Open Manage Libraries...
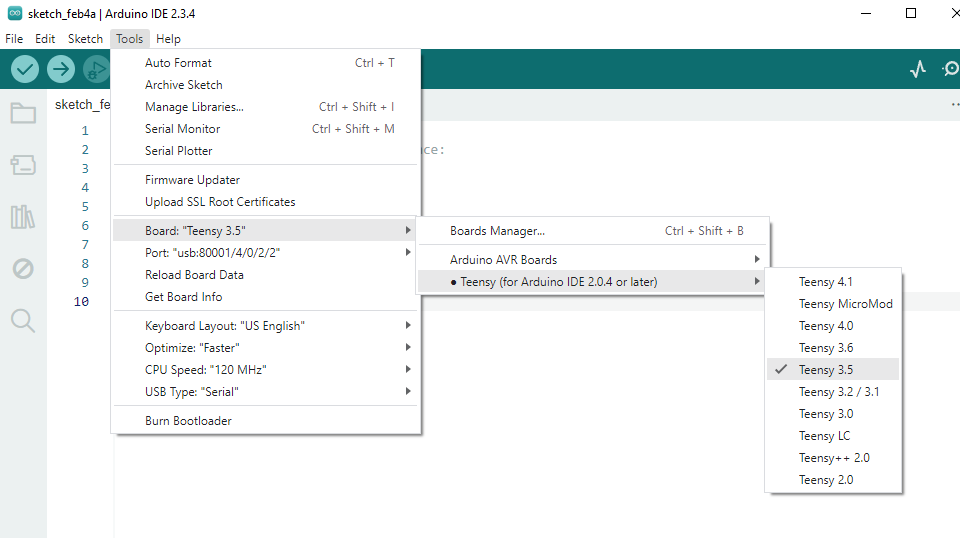 tap(267, 107)
